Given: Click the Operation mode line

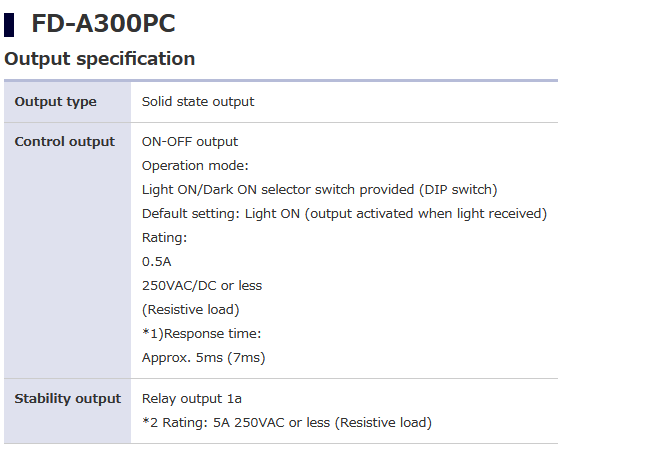Looking at the screenshot, I should click(195, 166).
